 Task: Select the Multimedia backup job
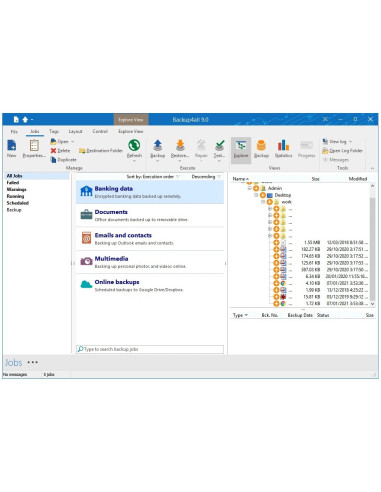pos(150,262)
